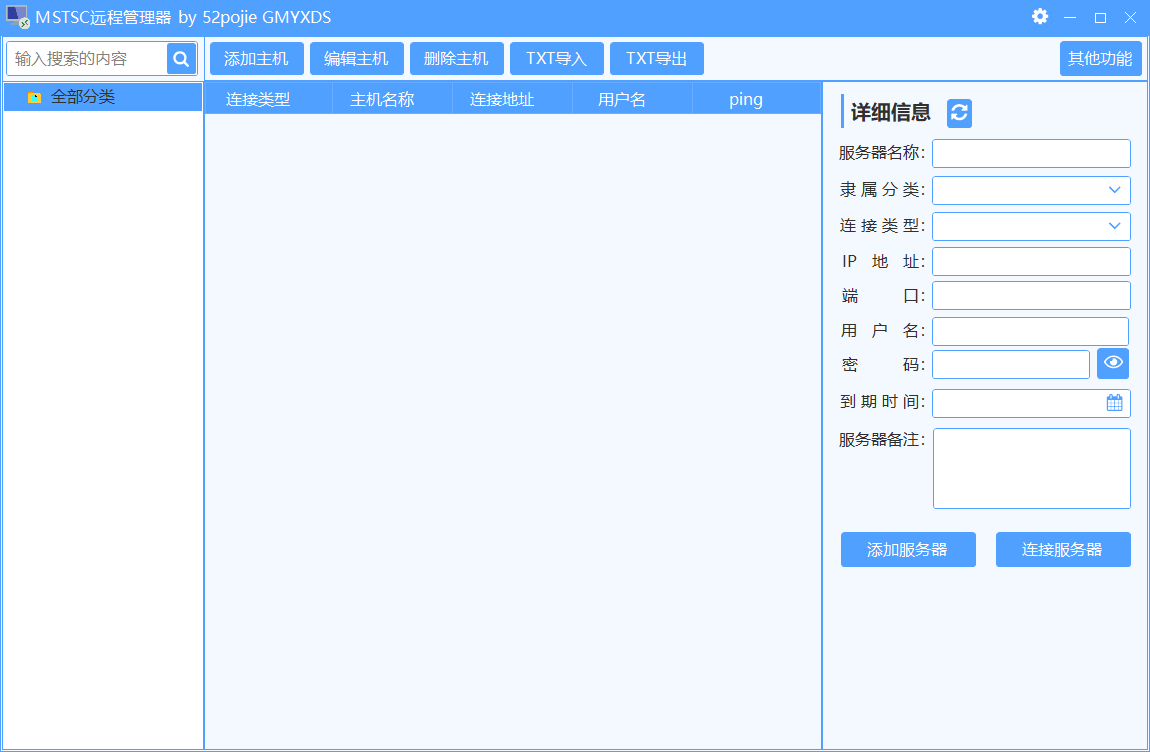Click the 添加主机 button
Viewport: 1150px width, 752px height.
coord(257,59)
